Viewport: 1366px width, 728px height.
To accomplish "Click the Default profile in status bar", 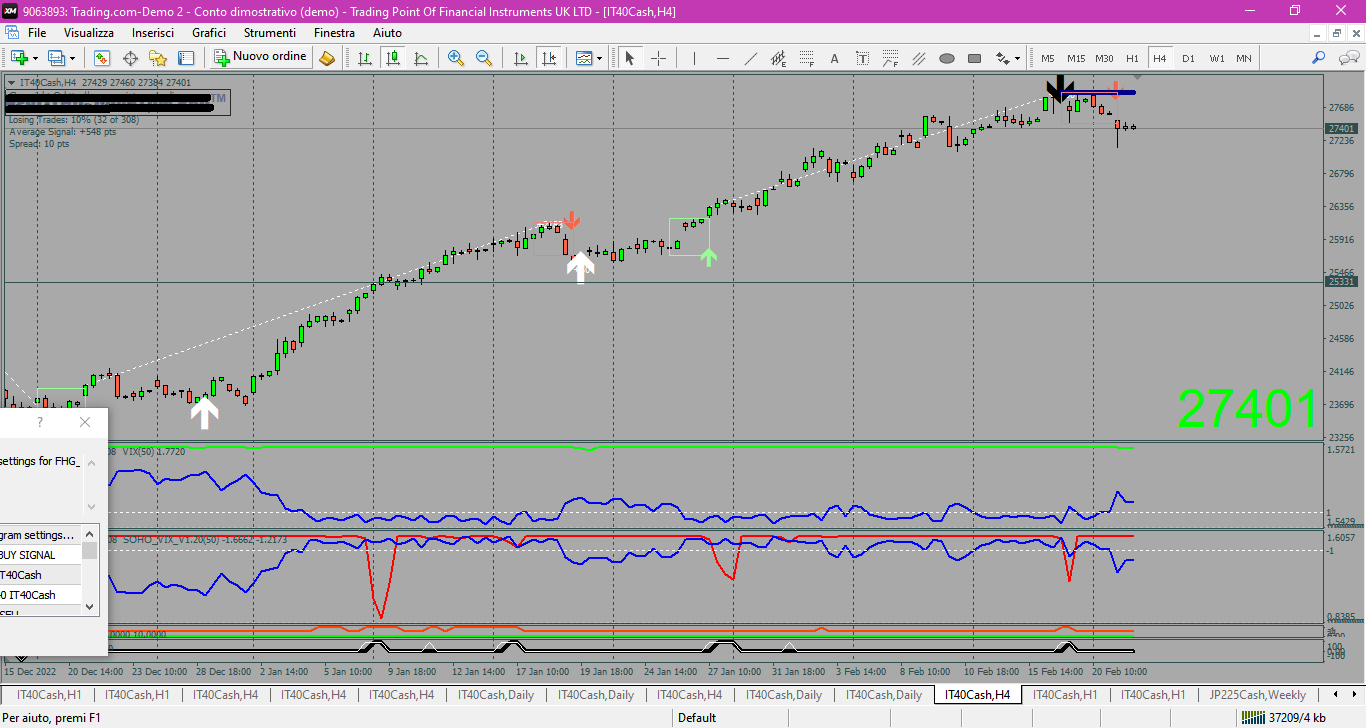I will [697, 717].
